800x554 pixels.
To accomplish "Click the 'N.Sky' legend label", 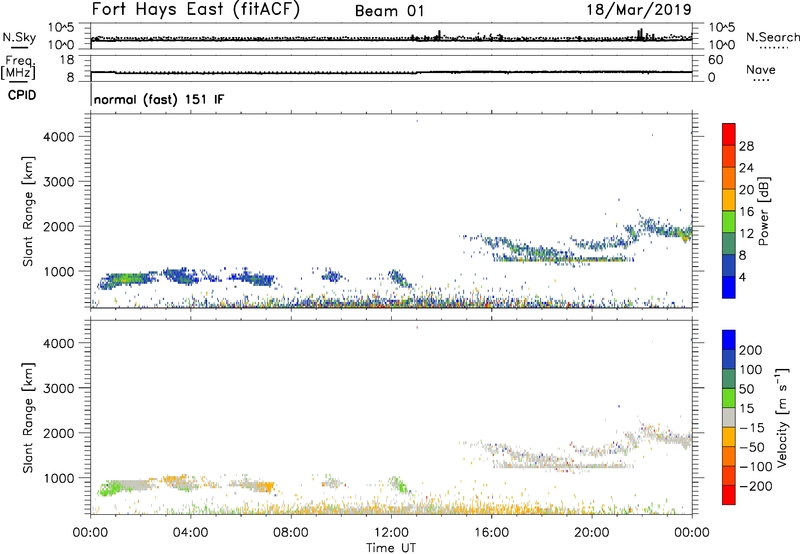I will click(x=19, y=37).
